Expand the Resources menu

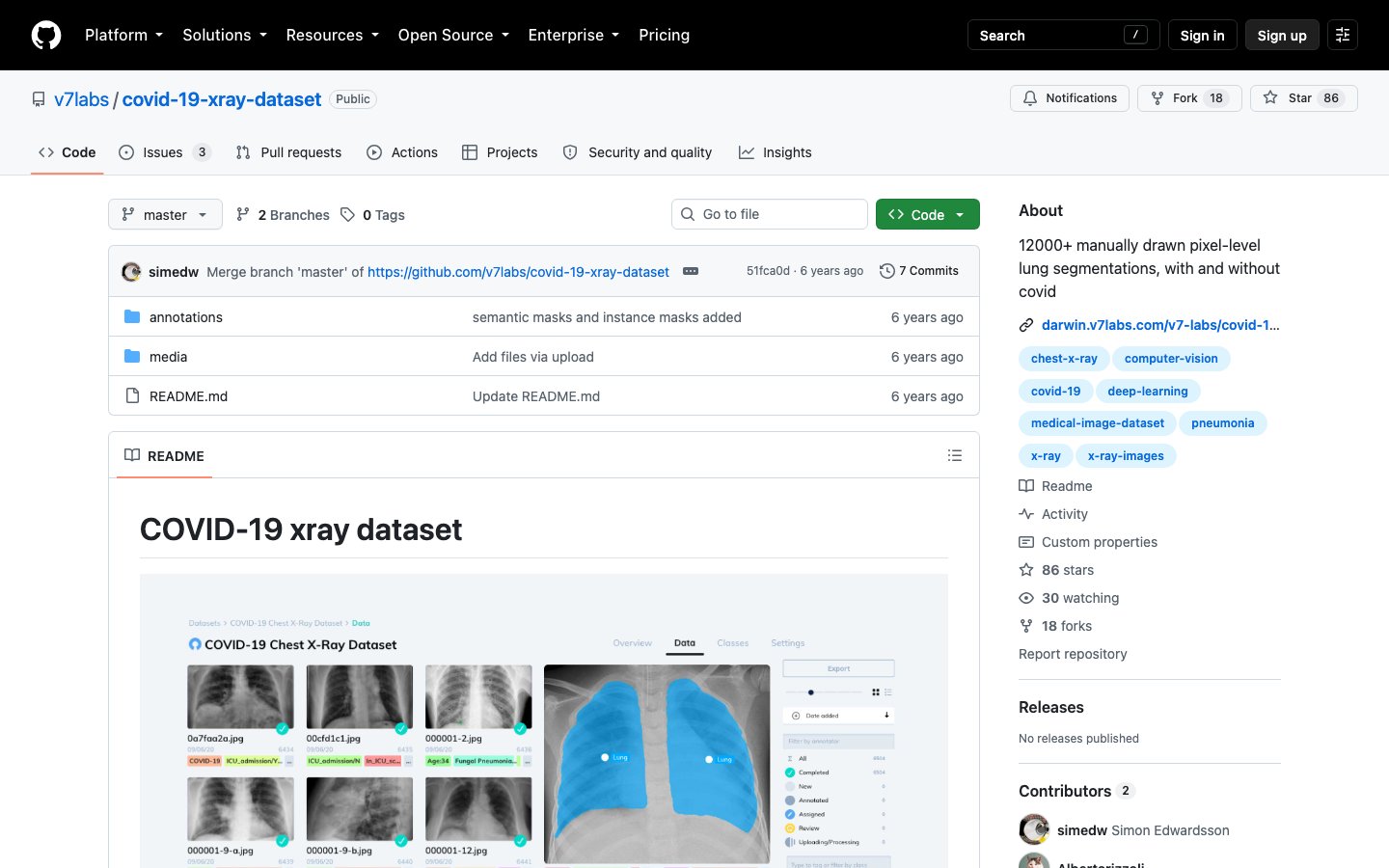[332, 35]
